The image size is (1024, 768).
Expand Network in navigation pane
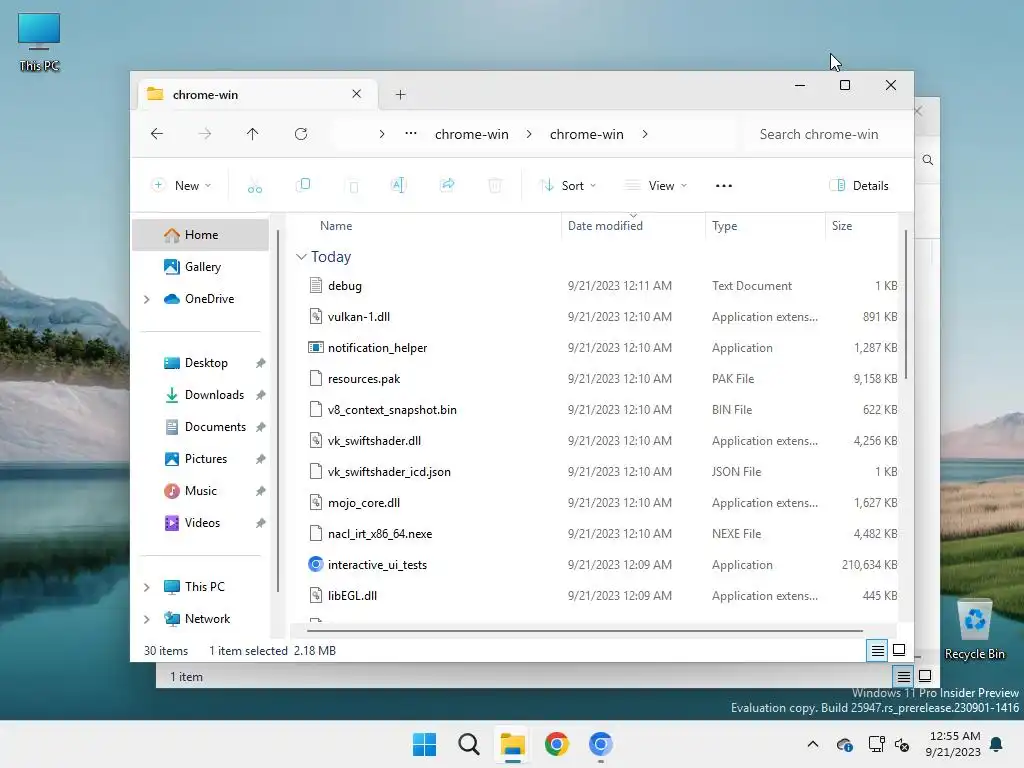(x=147, y=619)
